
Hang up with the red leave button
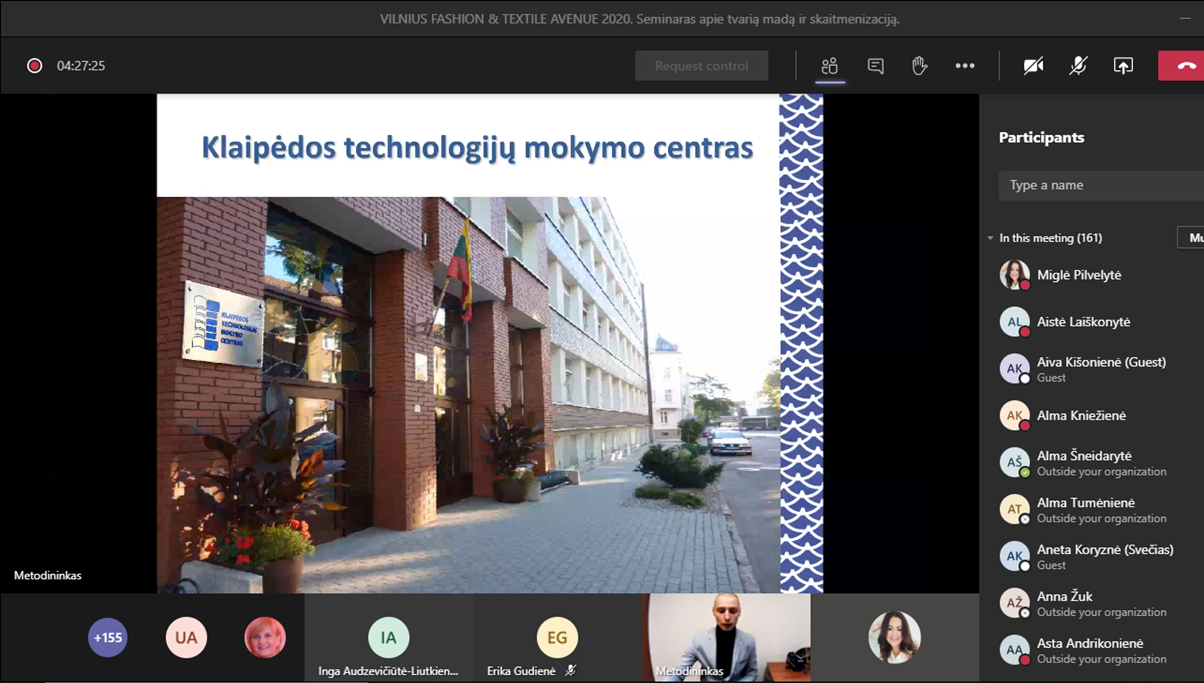(x=1184, y=66)
